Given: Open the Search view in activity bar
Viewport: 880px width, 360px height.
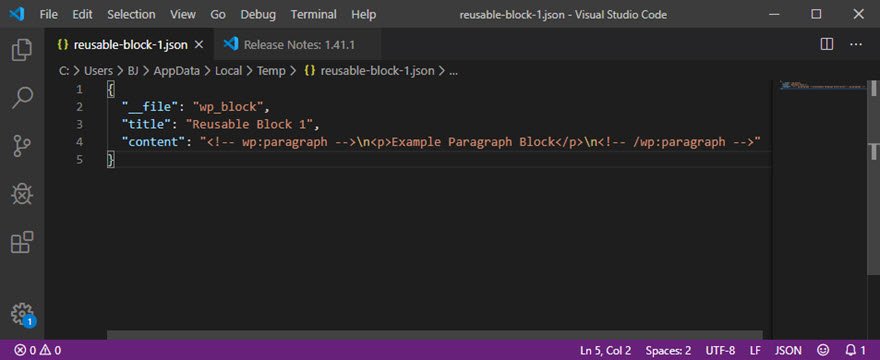Looking at the screenshot, I should point(22,98).
